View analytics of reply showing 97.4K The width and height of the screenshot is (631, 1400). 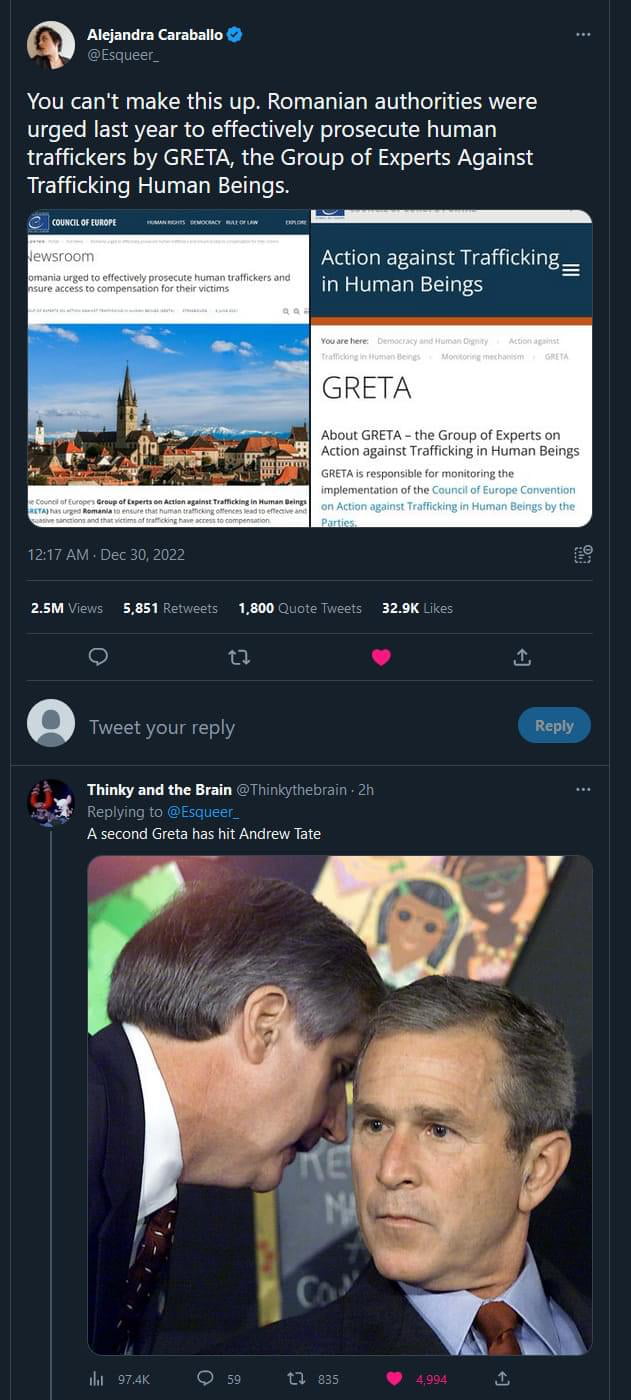point(119,1379)
